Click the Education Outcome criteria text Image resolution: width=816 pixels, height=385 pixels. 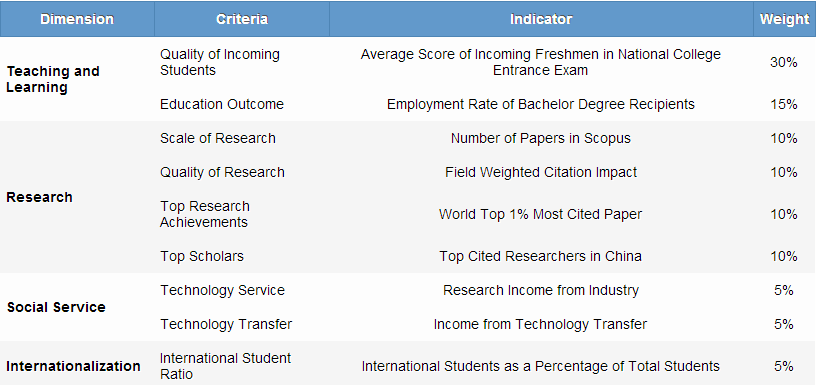click(222, 104)
